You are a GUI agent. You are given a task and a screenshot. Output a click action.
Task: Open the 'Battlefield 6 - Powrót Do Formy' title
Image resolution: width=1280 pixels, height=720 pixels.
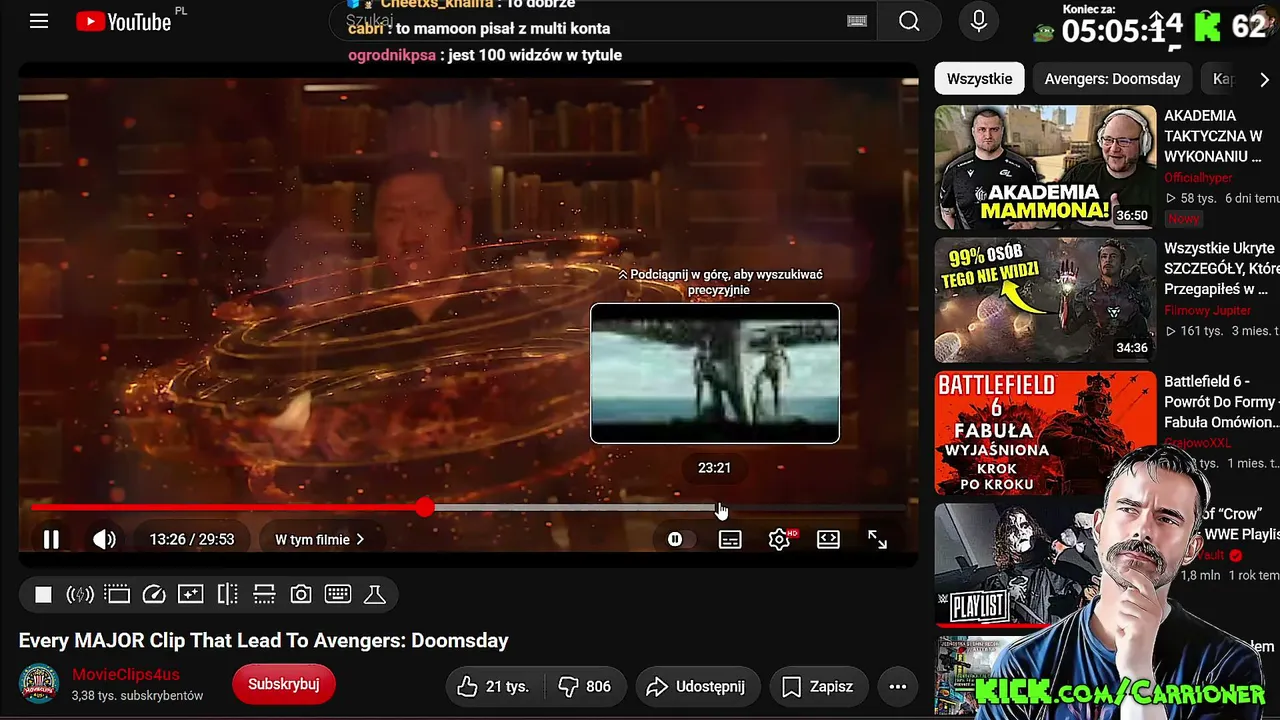tap(1221, 401)
